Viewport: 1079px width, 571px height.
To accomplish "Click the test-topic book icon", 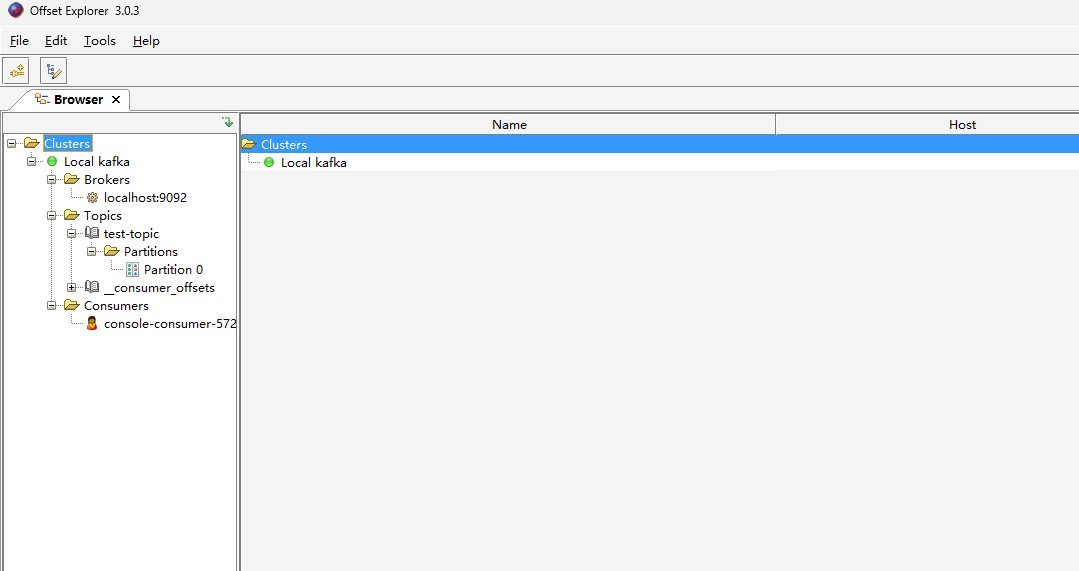I will 92,234.
